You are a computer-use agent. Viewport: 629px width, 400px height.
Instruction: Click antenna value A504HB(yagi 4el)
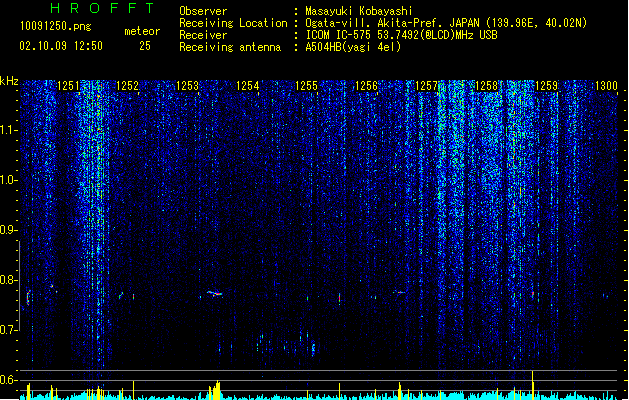353,47
